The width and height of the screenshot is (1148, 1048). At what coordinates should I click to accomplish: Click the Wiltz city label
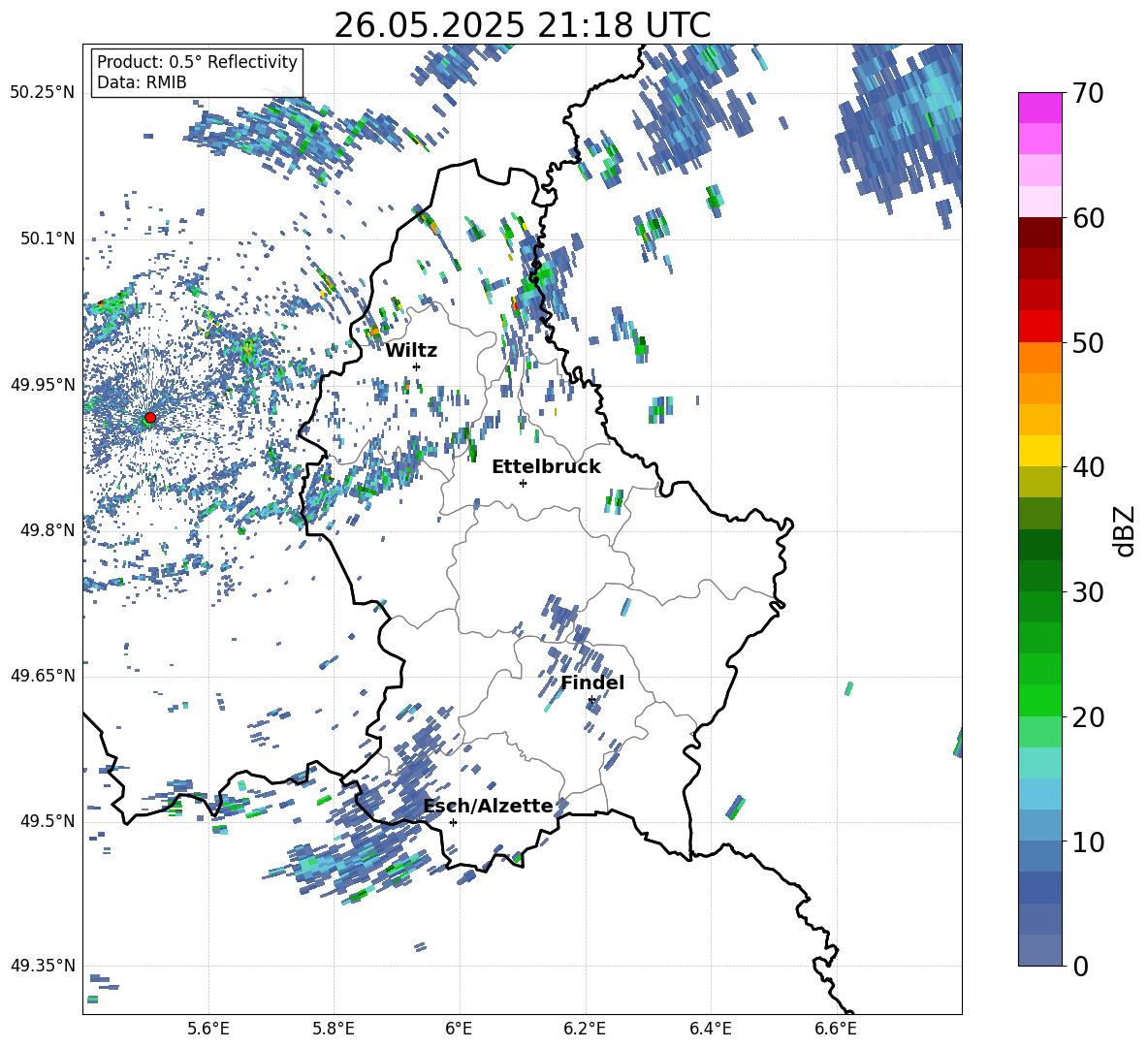click(x=411, y=351)
